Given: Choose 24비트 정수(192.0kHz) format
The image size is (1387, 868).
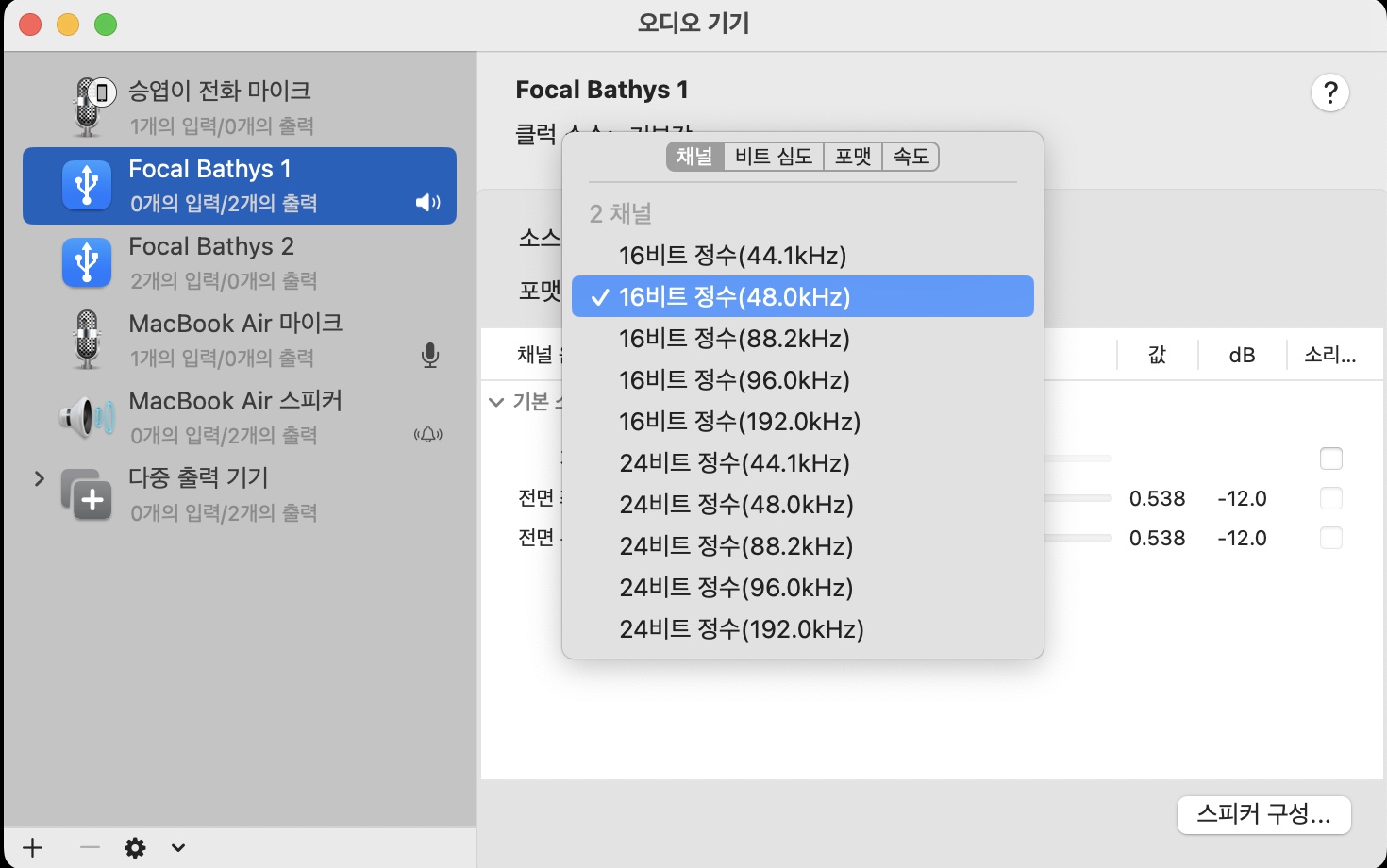Looking at the screenshot, I should coord(803,628).
